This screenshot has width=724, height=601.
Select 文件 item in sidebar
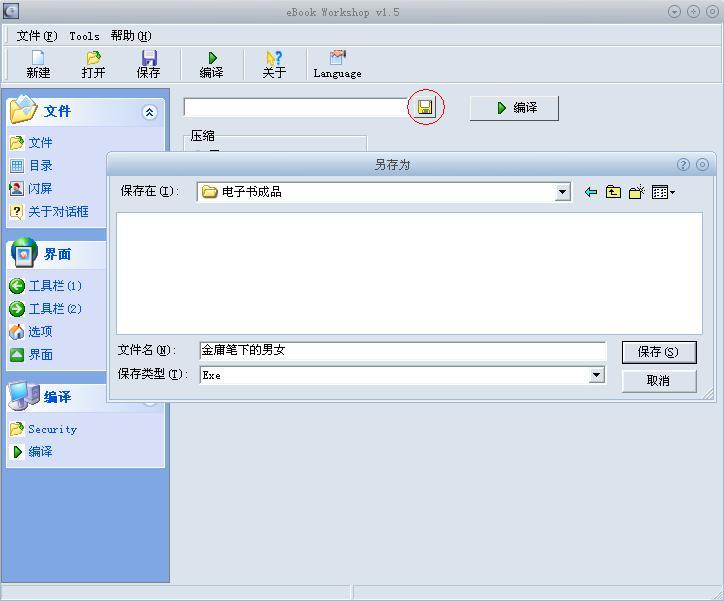click(31, 143)
